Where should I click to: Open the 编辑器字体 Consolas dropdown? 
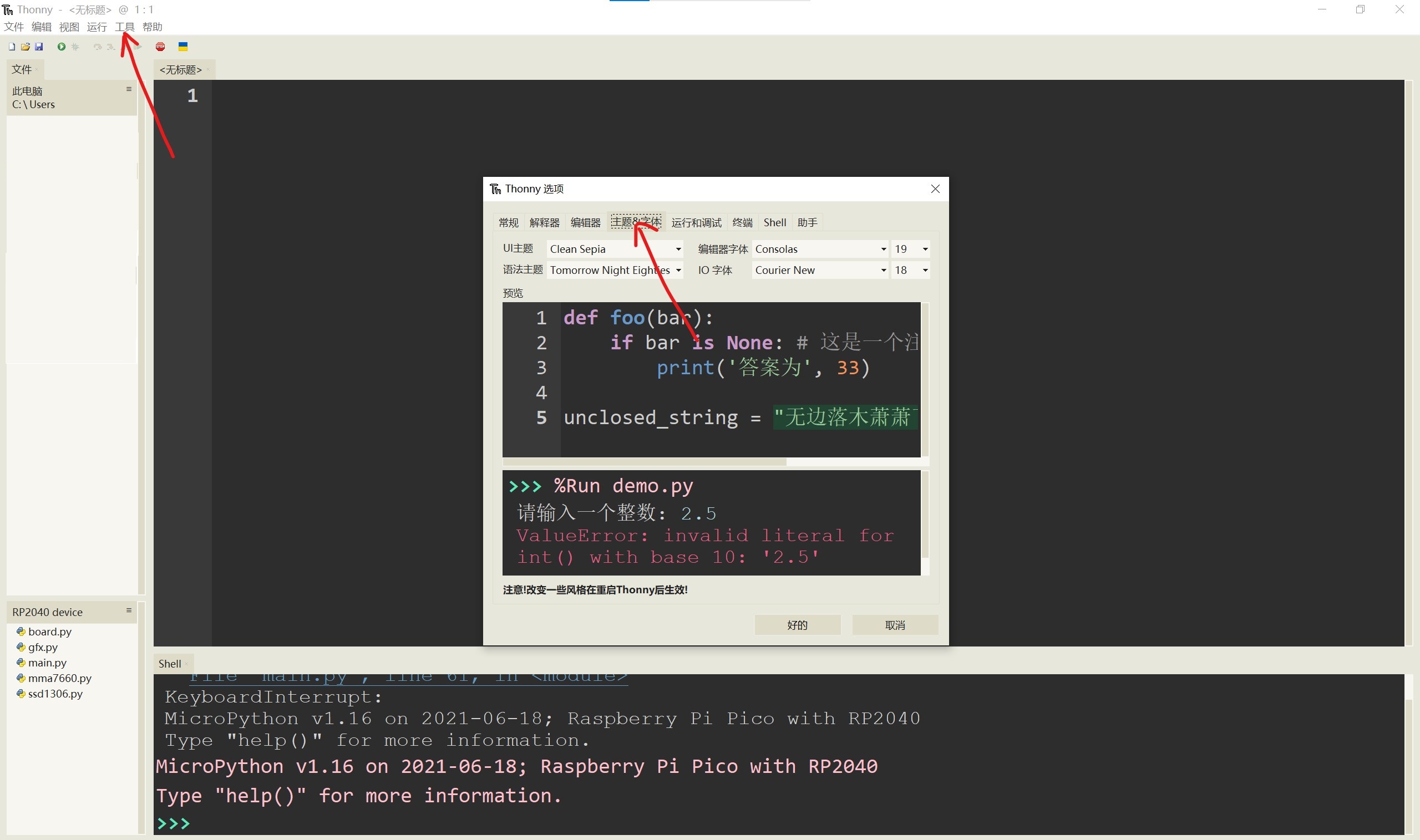click(820, 249)
